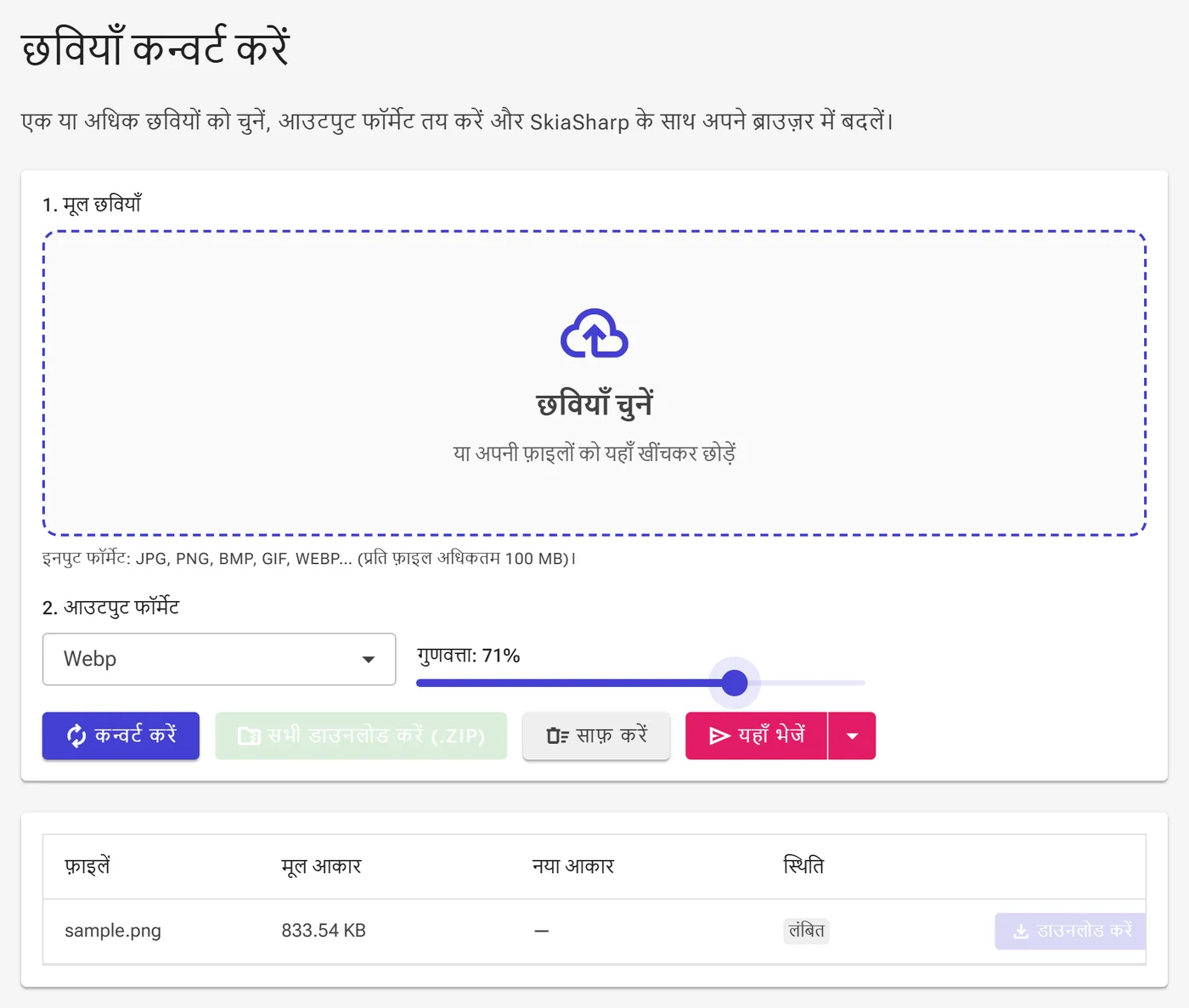Screen dimensions: 1189x1008
Task: Click the '1. मूल छवियाँ' section label
Action: (x=92, y=205)
